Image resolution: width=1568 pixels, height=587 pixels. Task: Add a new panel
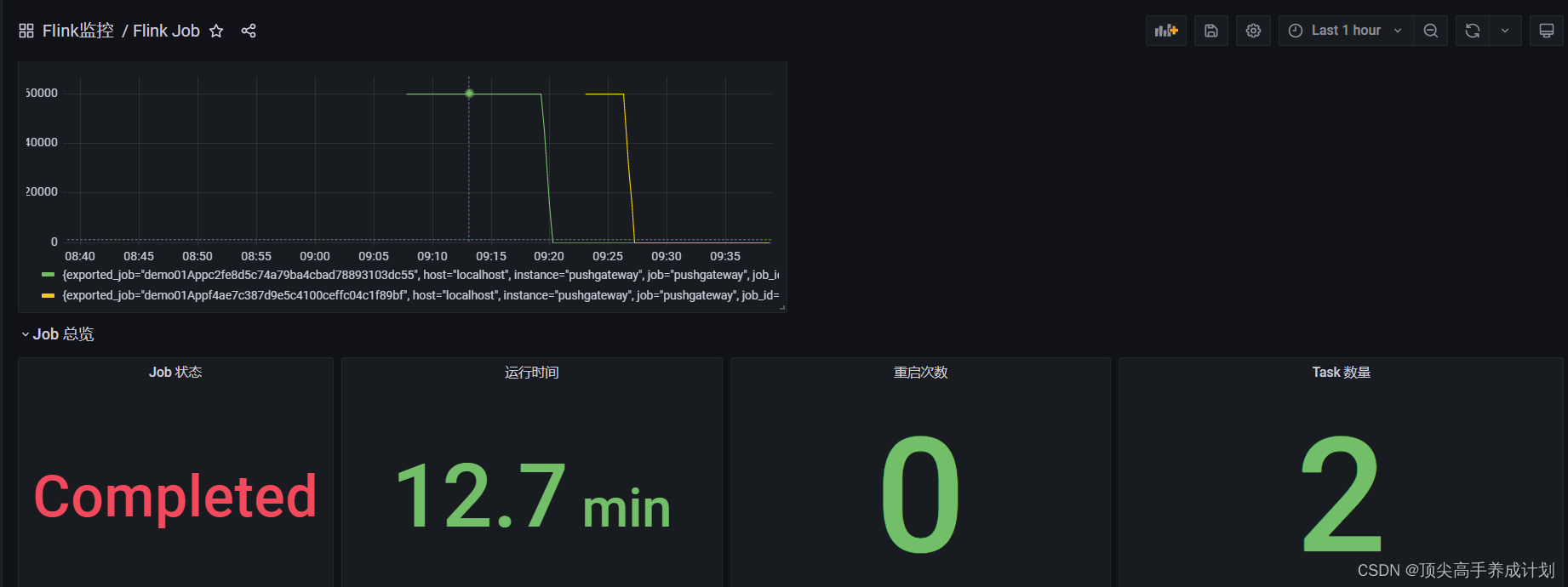coord(1166,31)
